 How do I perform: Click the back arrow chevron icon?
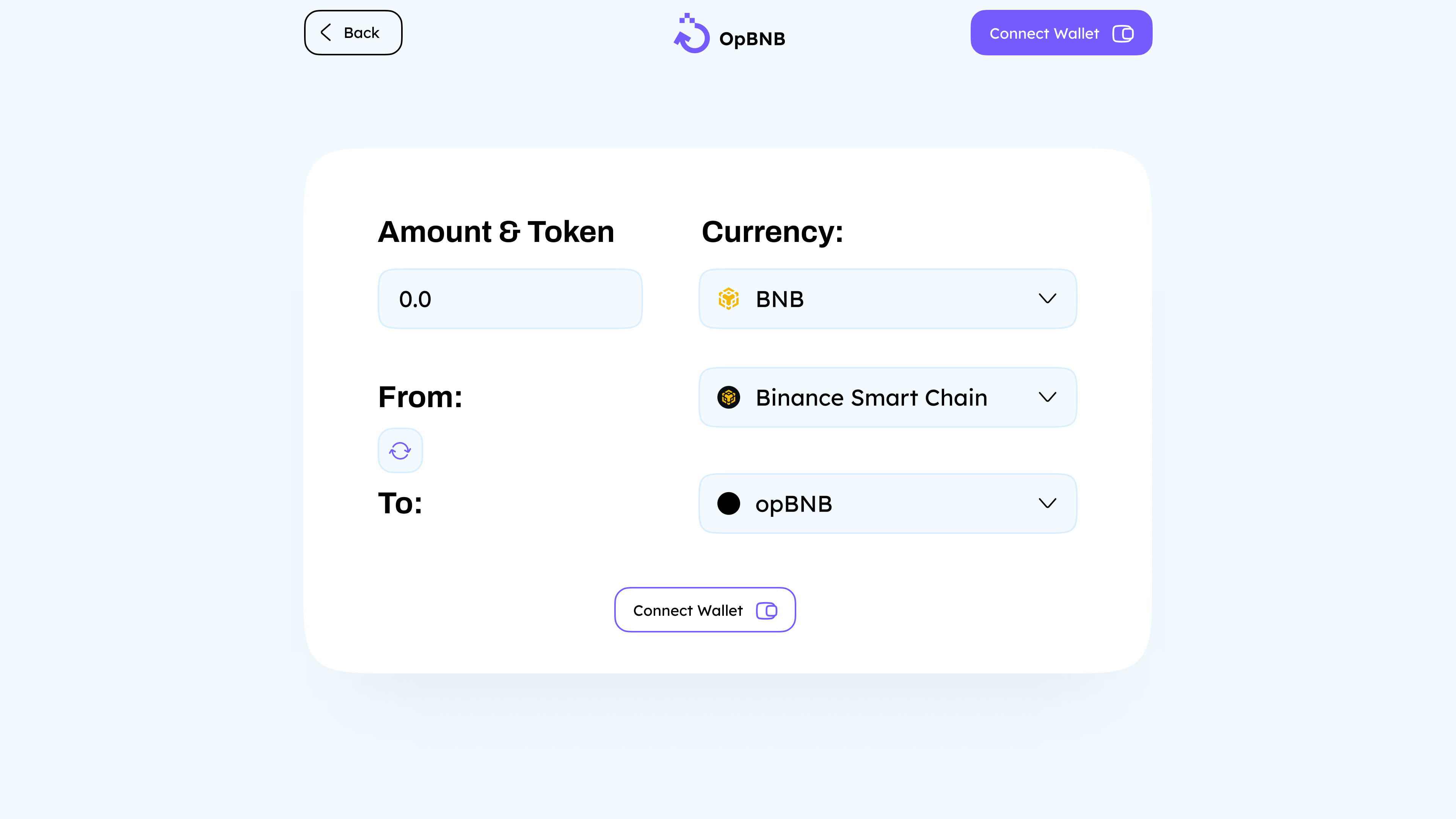[326, 33]
